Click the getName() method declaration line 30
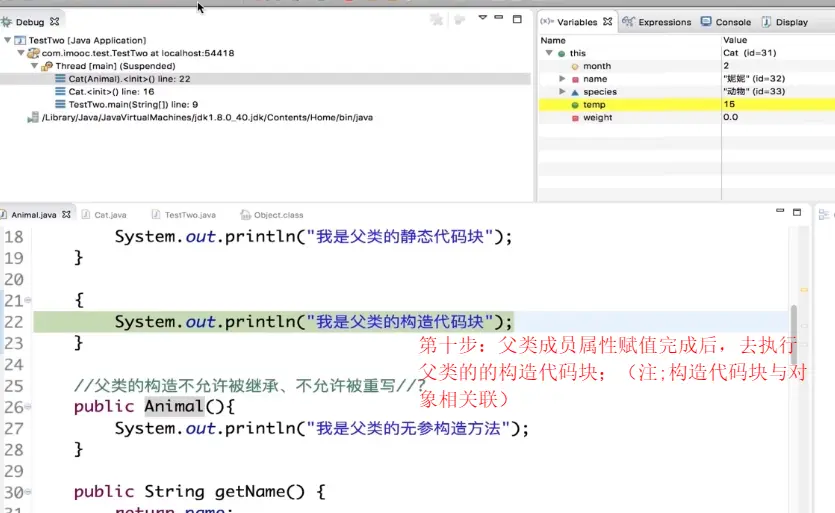 [200, 492]
